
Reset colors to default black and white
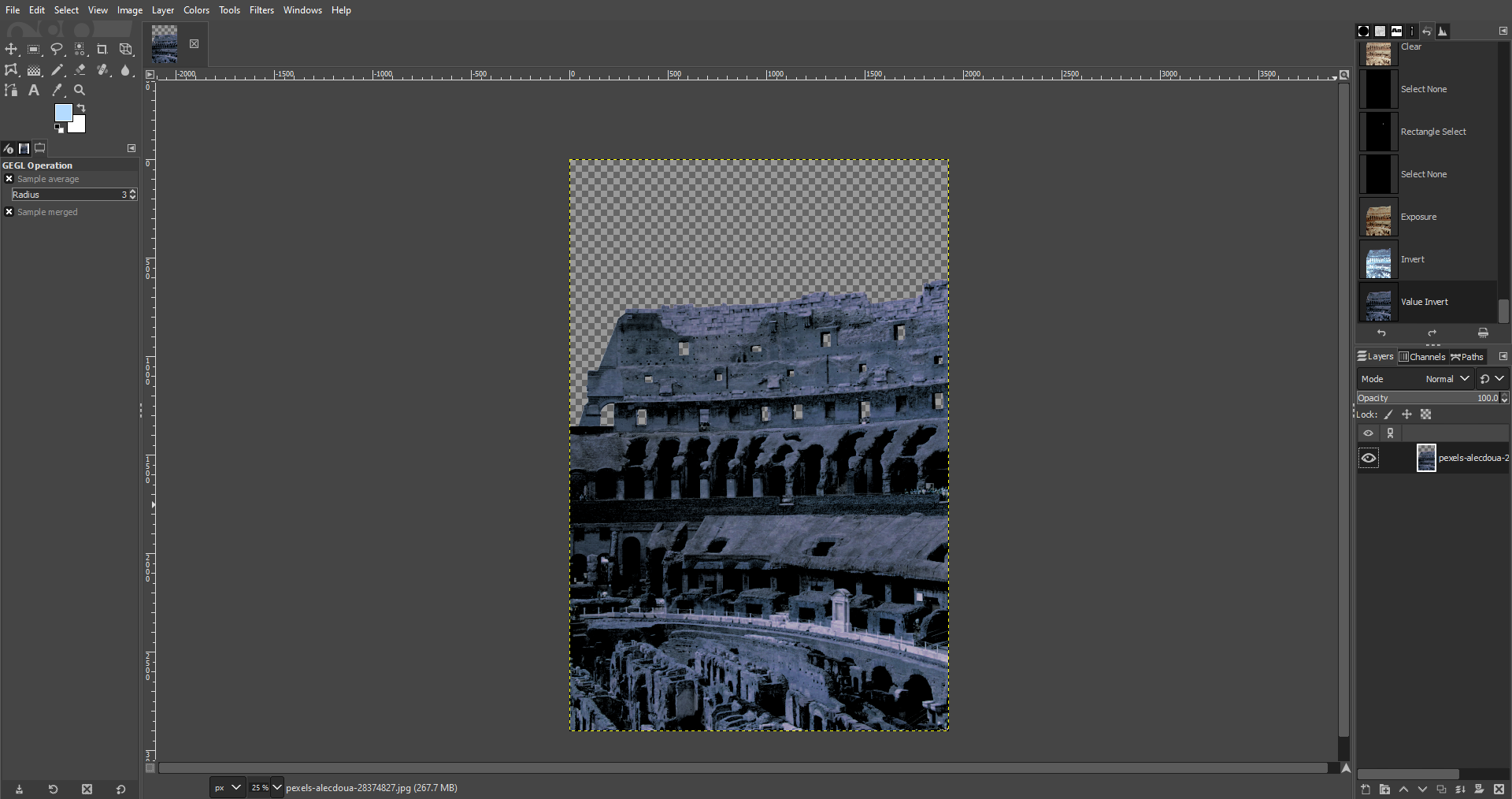(x=59, y=128)
